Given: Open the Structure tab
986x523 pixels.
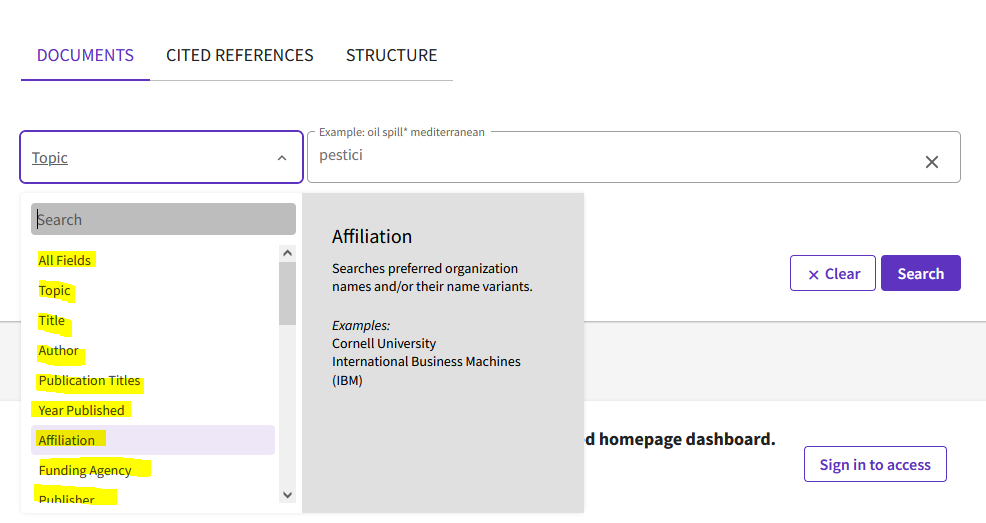Looking at the screenshot, I should (391, 55).
